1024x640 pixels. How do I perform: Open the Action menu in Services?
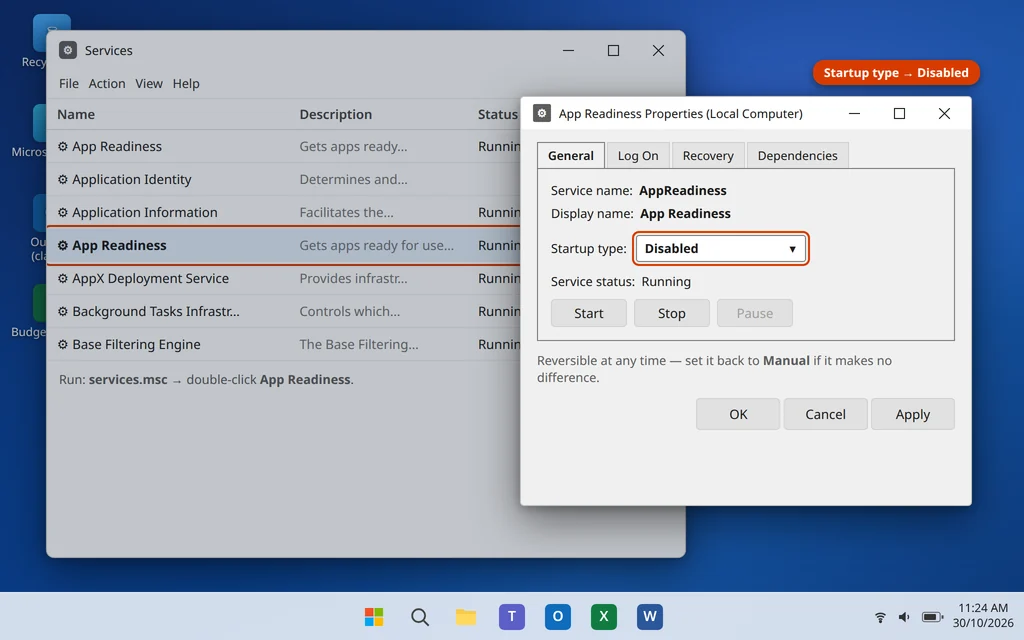point(107,84)
